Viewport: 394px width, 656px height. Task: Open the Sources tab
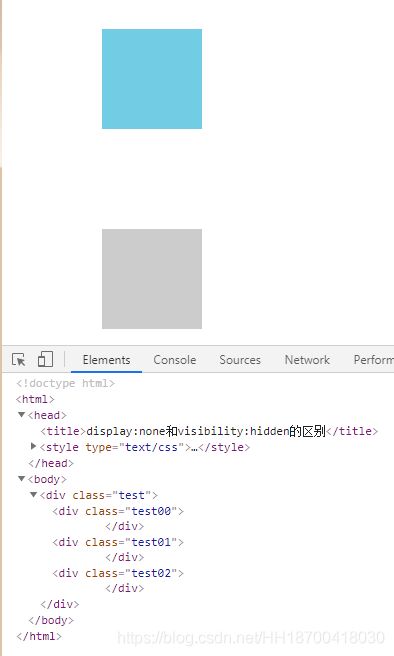coord(240,360)
